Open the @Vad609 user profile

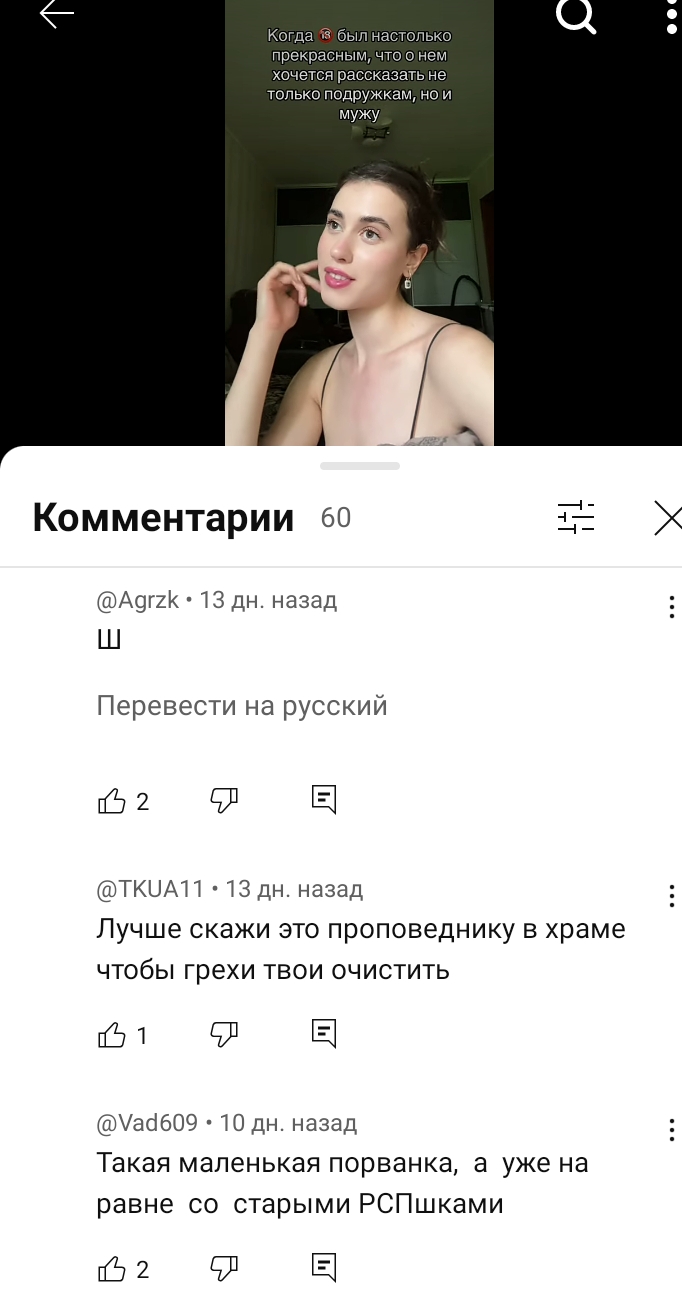coord(147,1123)
